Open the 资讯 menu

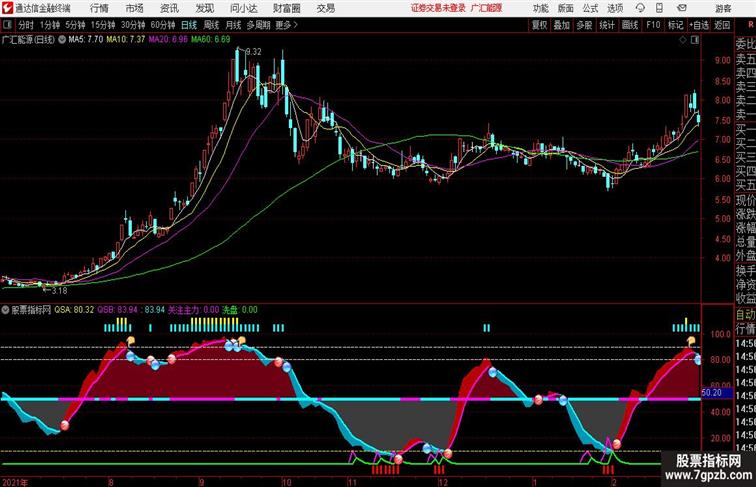pos(169,8)
